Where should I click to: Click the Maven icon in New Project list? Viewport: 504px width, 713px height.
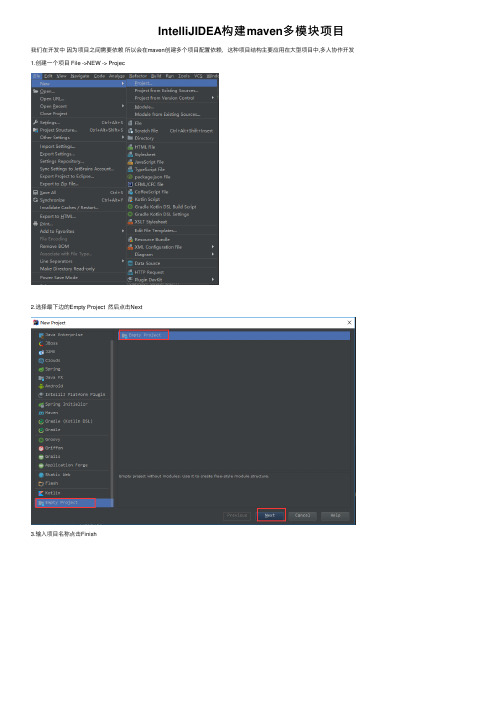(41, 413)
